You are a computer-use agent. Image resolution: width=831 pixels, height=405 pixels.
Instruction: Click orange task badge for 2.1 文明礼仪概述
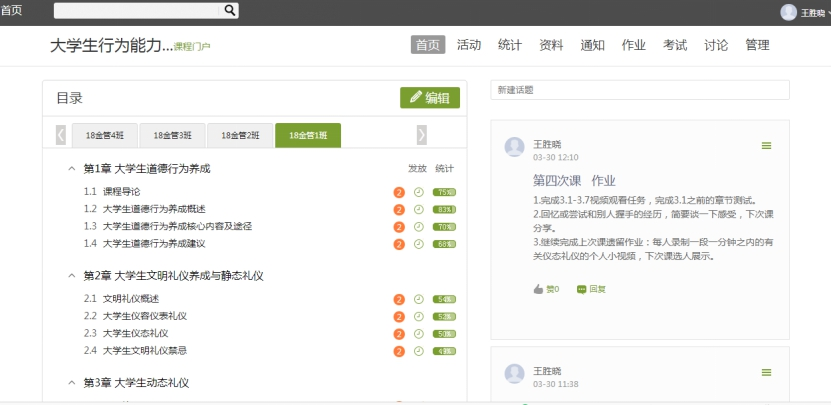[399, 299]
